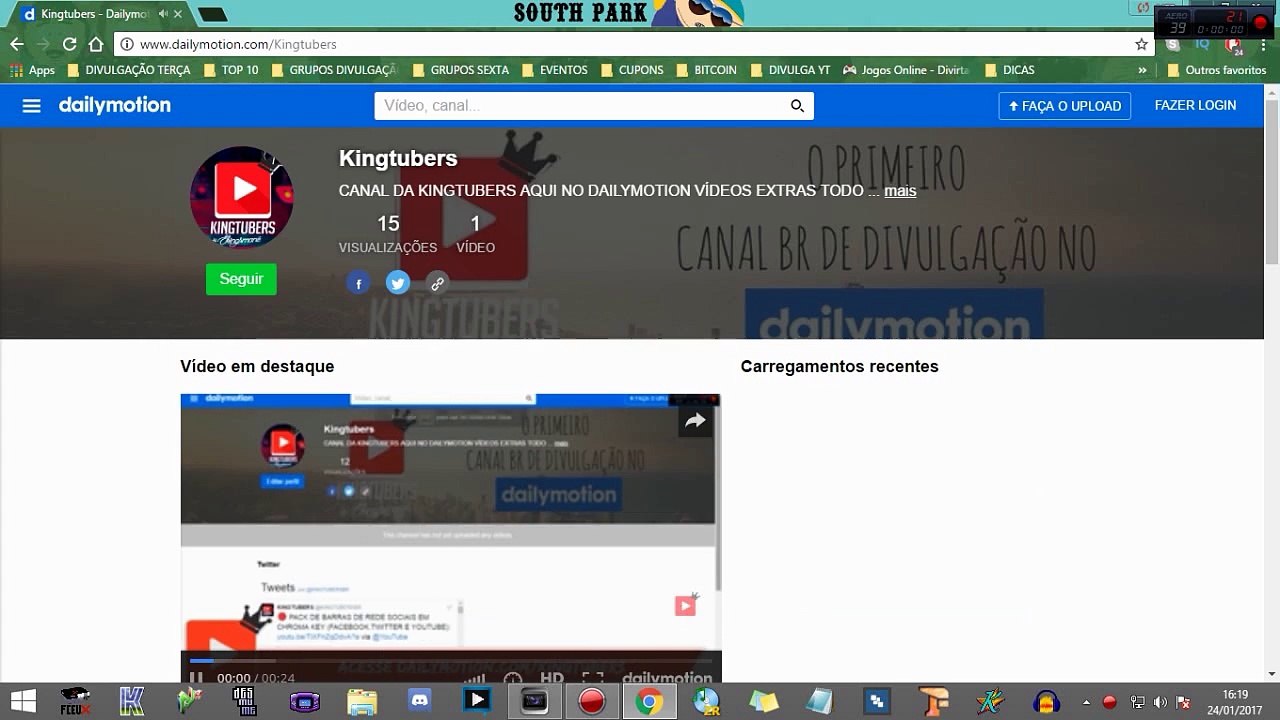Close the Kingtubers tab
Viewport: 1280px width, 720px height.
(x=178, y=14)
